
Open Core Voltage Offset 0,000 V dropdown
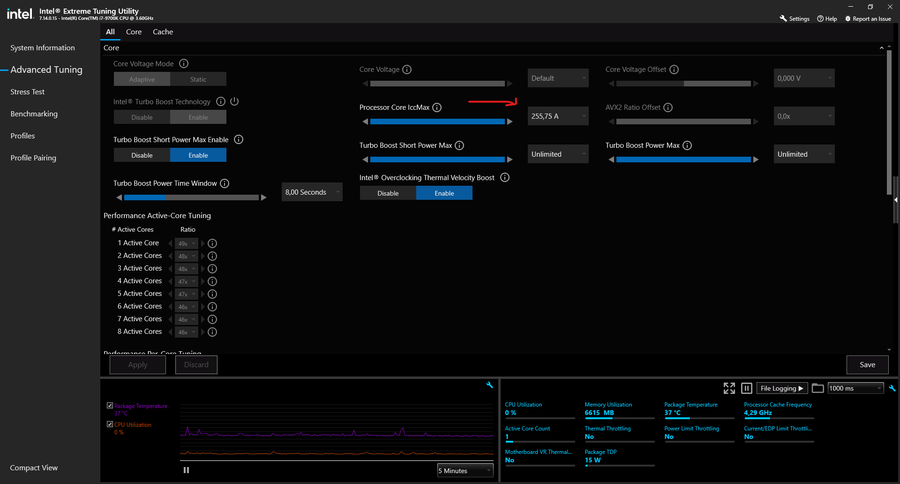click(x=804, y=78)
